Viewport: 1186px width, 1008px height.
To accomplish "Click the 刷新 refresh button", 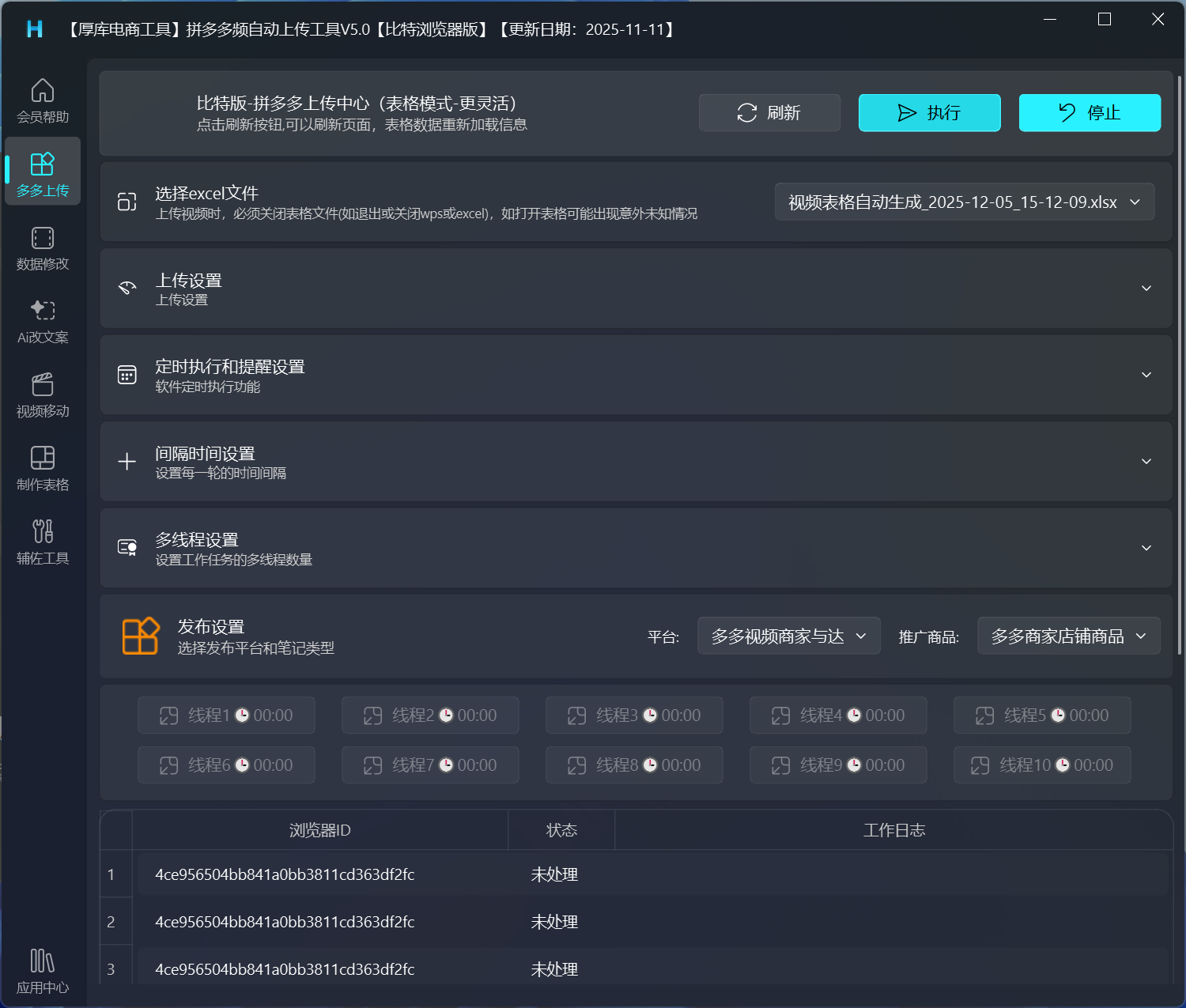I will tap(769, 113).
